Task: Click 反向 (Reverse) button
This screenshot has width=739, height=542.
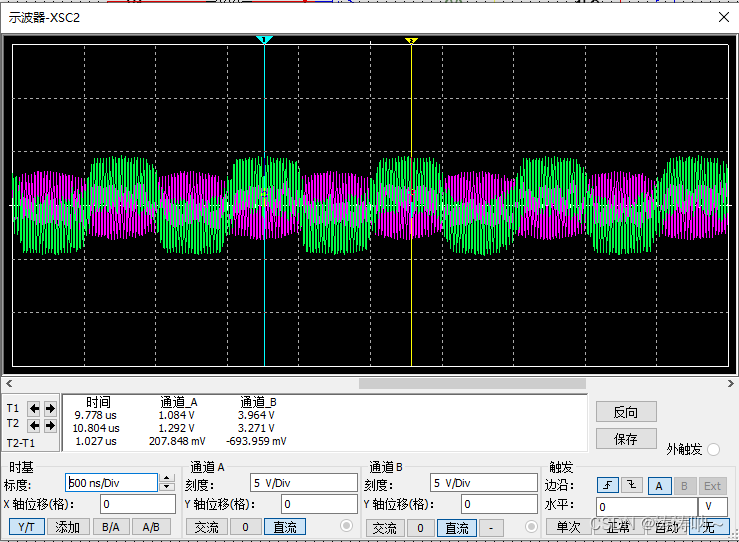Action: pyautogui.click(x=626, y=412)
